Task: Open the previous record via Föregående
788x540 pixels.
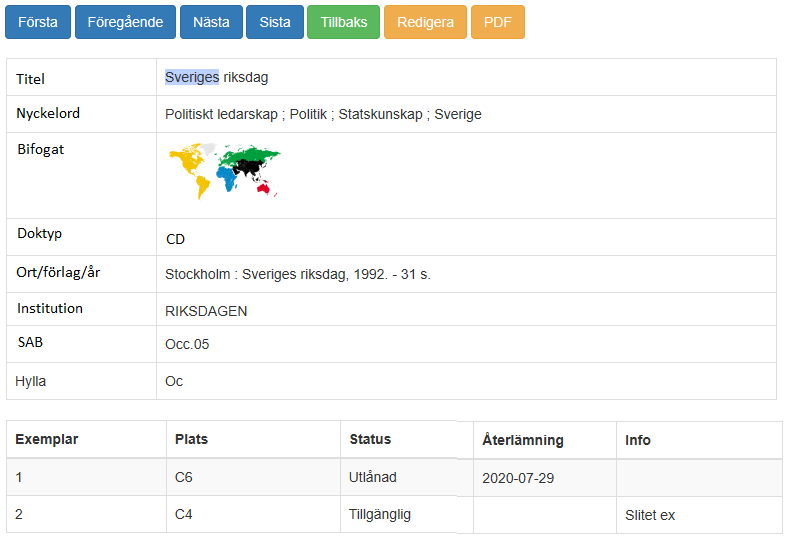Action: (x=125, y=22)
